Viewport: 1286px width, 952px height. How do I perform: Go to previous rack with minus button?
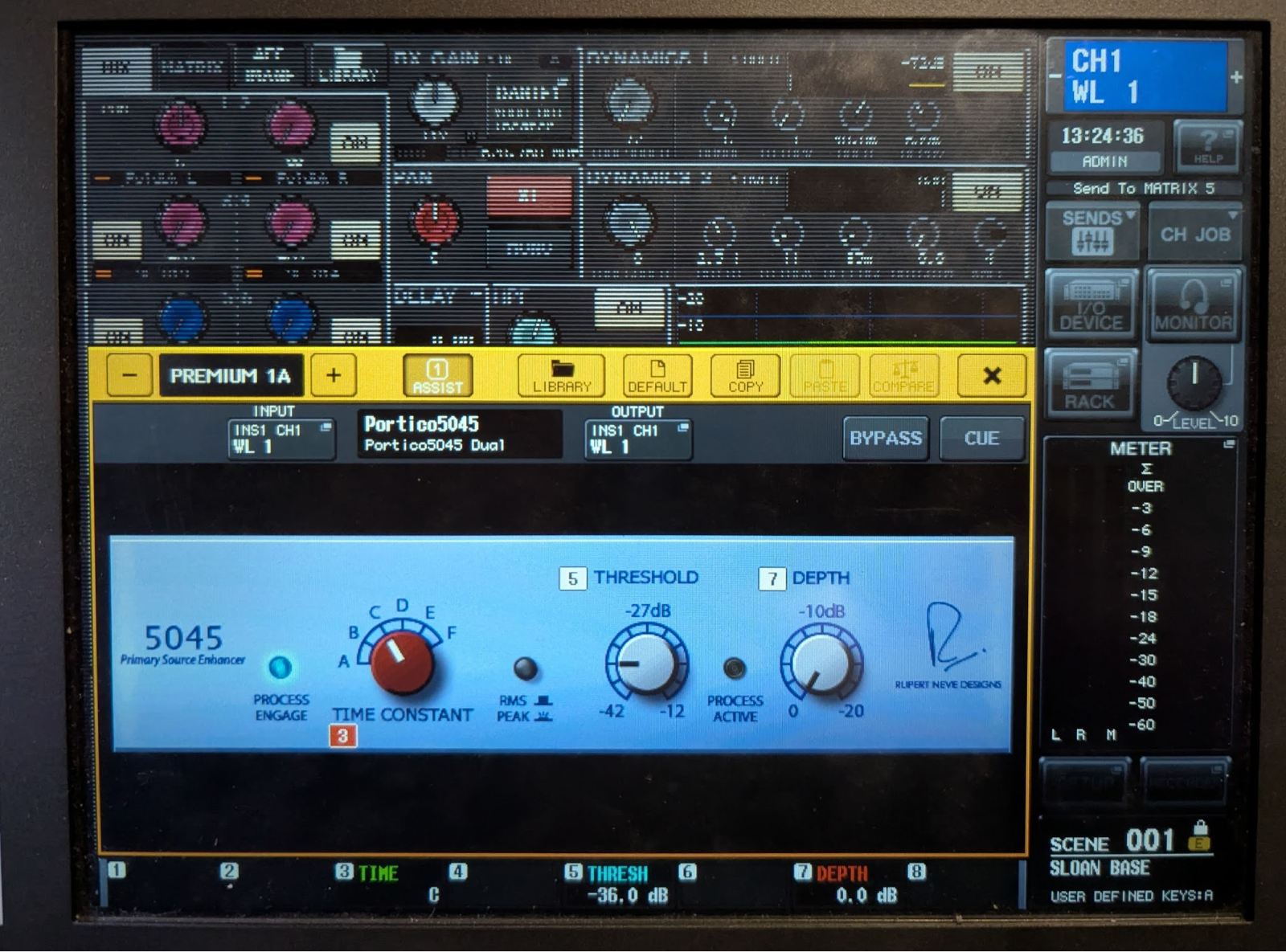click(x=129, y=375)
